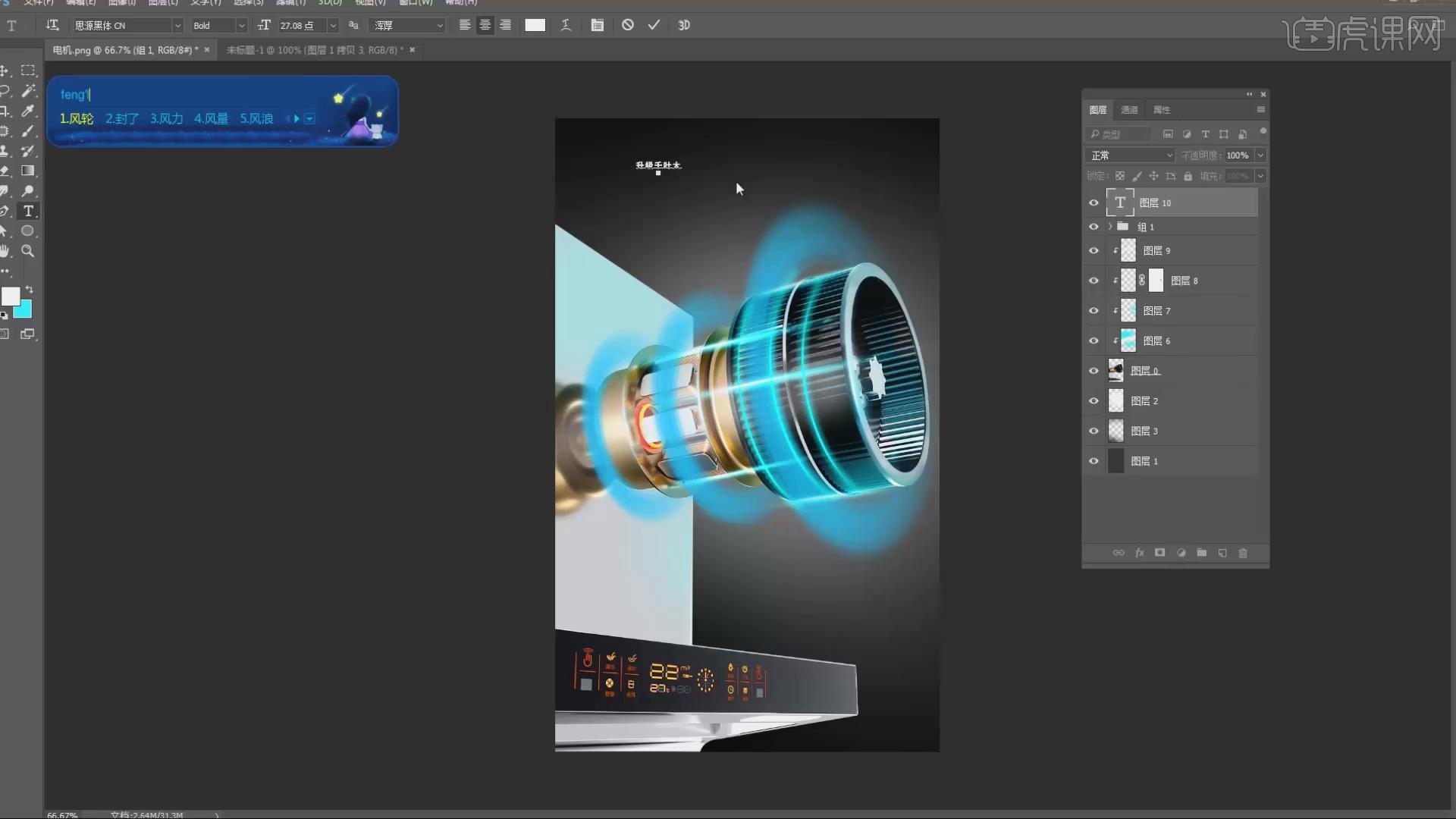This screenshot has width=1456, height=819.
Task: Select the Zoom tool in toolbar
Action: point(28,251)
